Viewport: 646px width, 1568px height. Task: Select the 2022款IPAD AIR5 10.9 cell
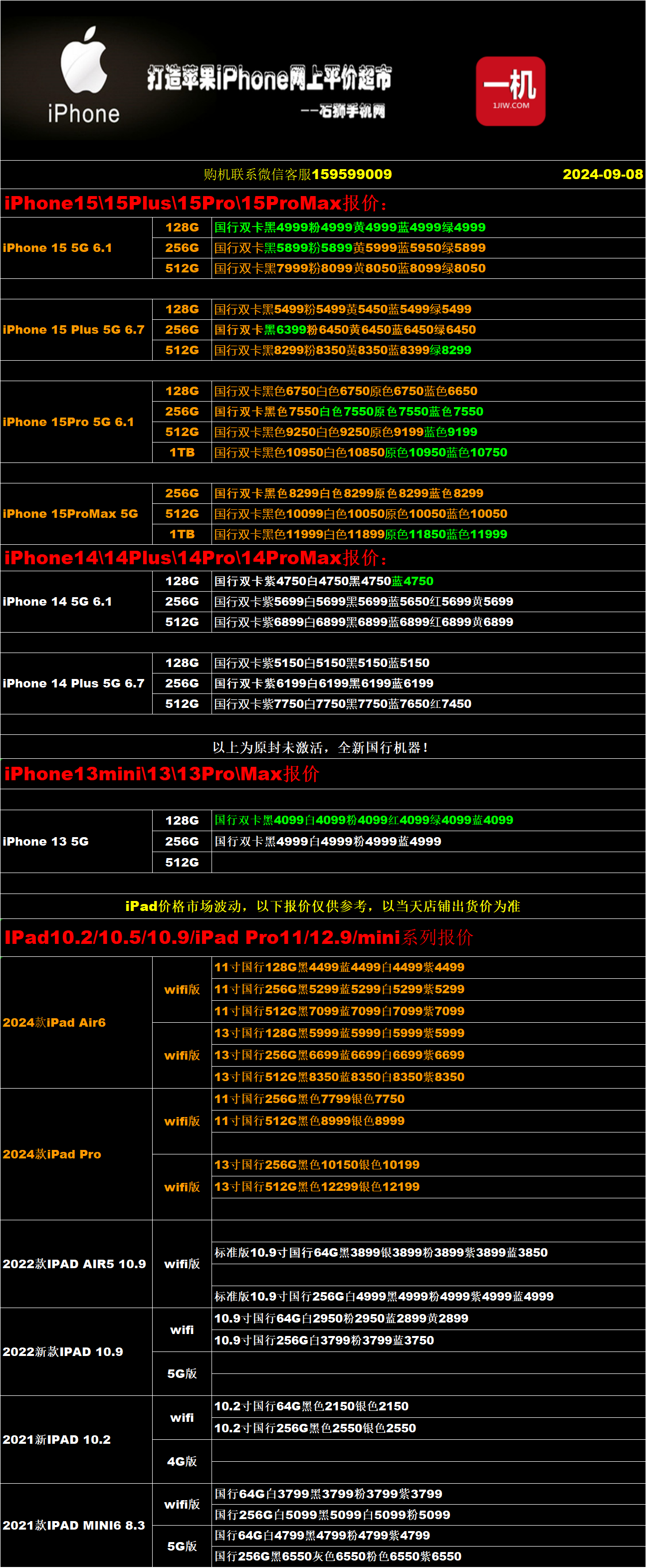point(76,1264)
